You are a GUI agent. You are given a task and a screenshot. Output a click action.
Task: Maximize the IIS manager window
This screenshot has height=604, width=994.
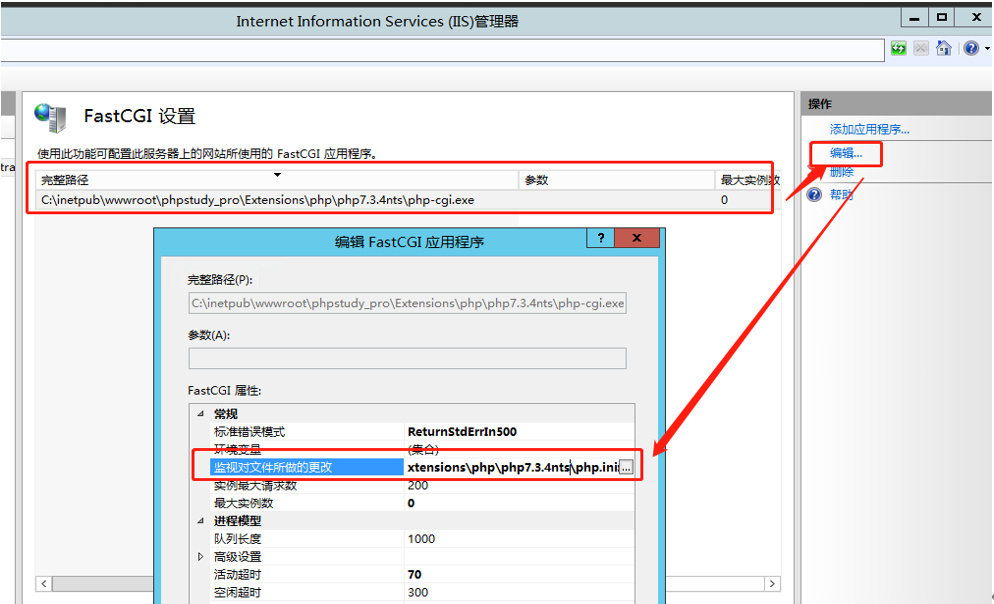pos(942,18)
